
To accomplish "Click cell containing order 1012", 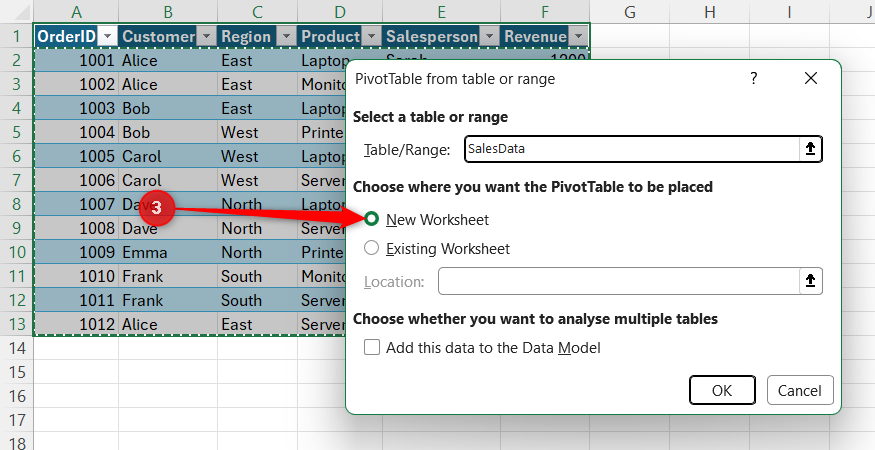I will 76,324.
